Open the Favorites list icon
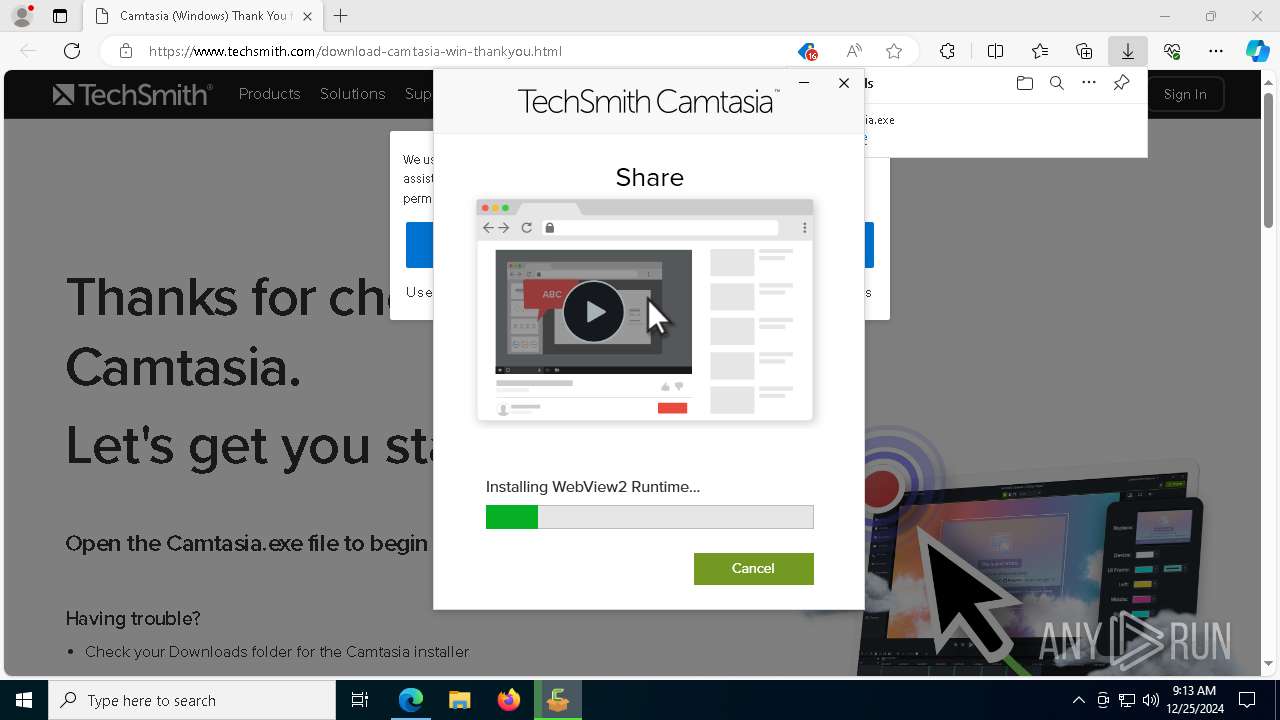 click(x=1040, y=51)
